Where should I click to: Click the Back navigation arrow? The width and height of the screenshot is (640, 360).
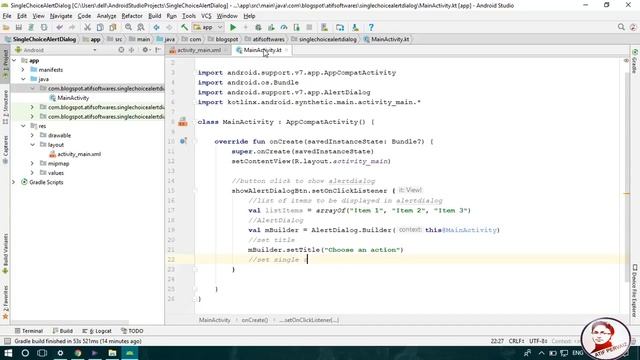click(156, 27)
